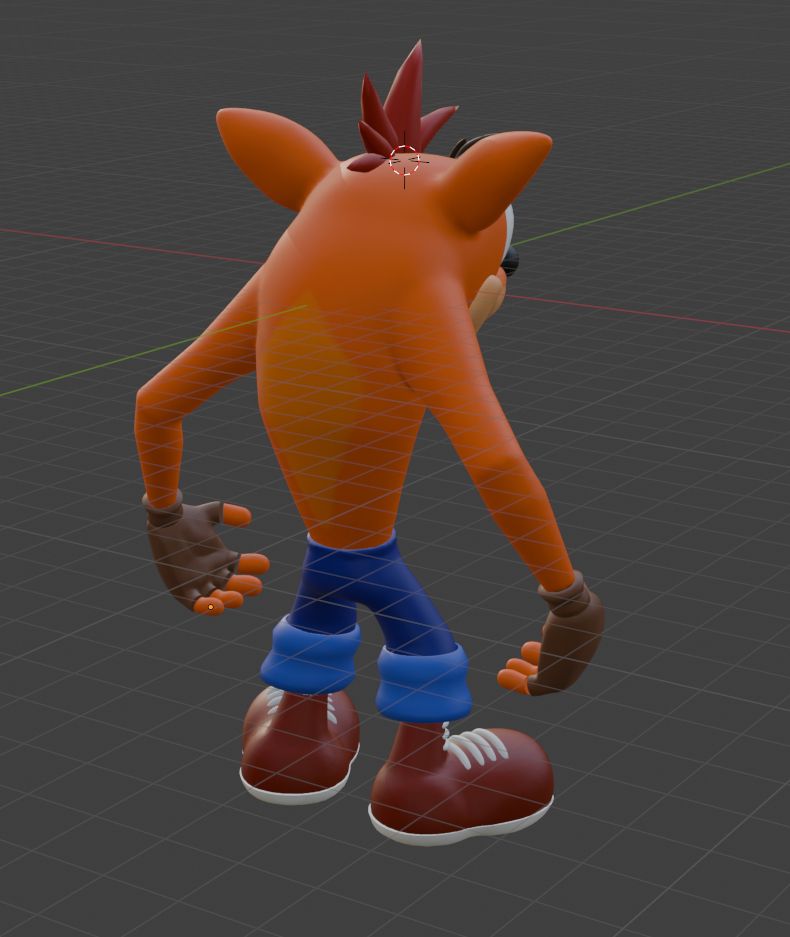
Task: Select the ear nearest the black eyebrow
Action: (494, 179)
